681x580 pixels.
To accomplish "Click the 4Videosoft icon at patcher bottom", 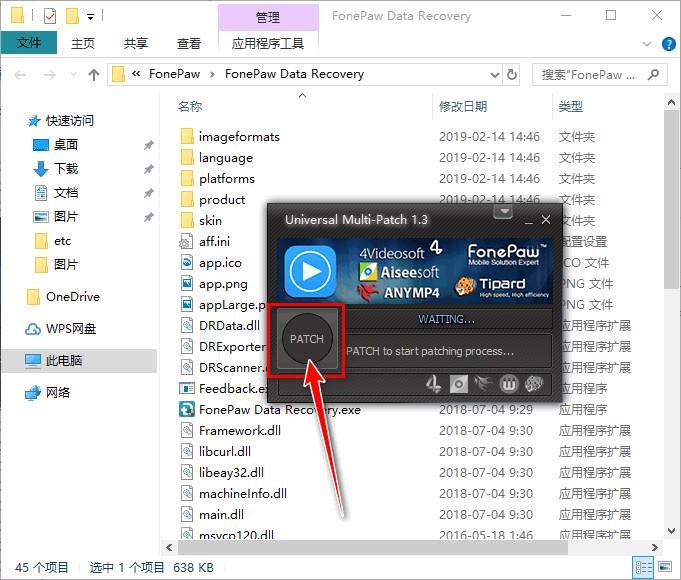I will [433, 384].
